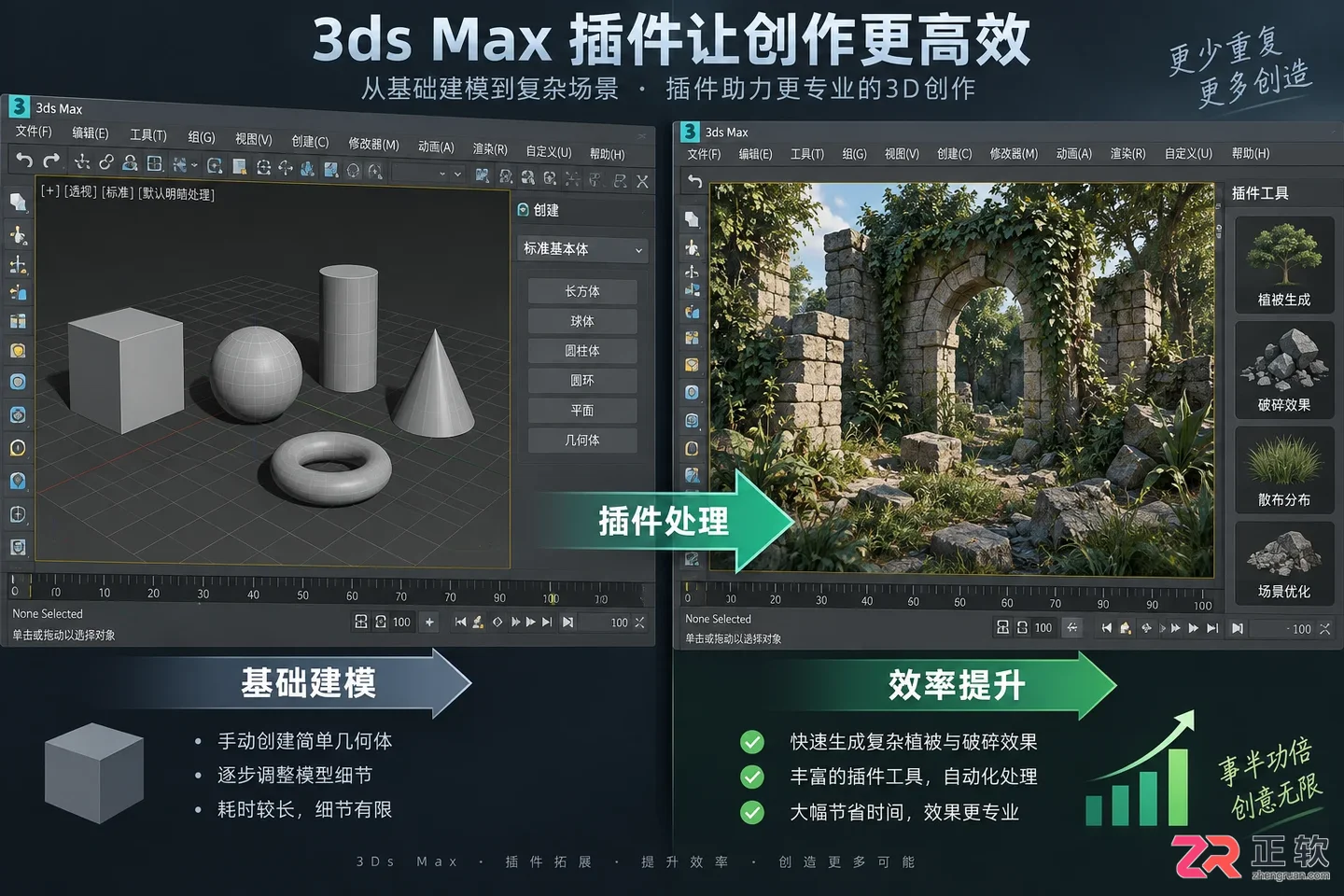Image resolution: width=1344 pixels, height=896 pixels.
Task: Click the 3ds Max logo in the left title bar
Action: pyautogui.click(x=19, y=106)
